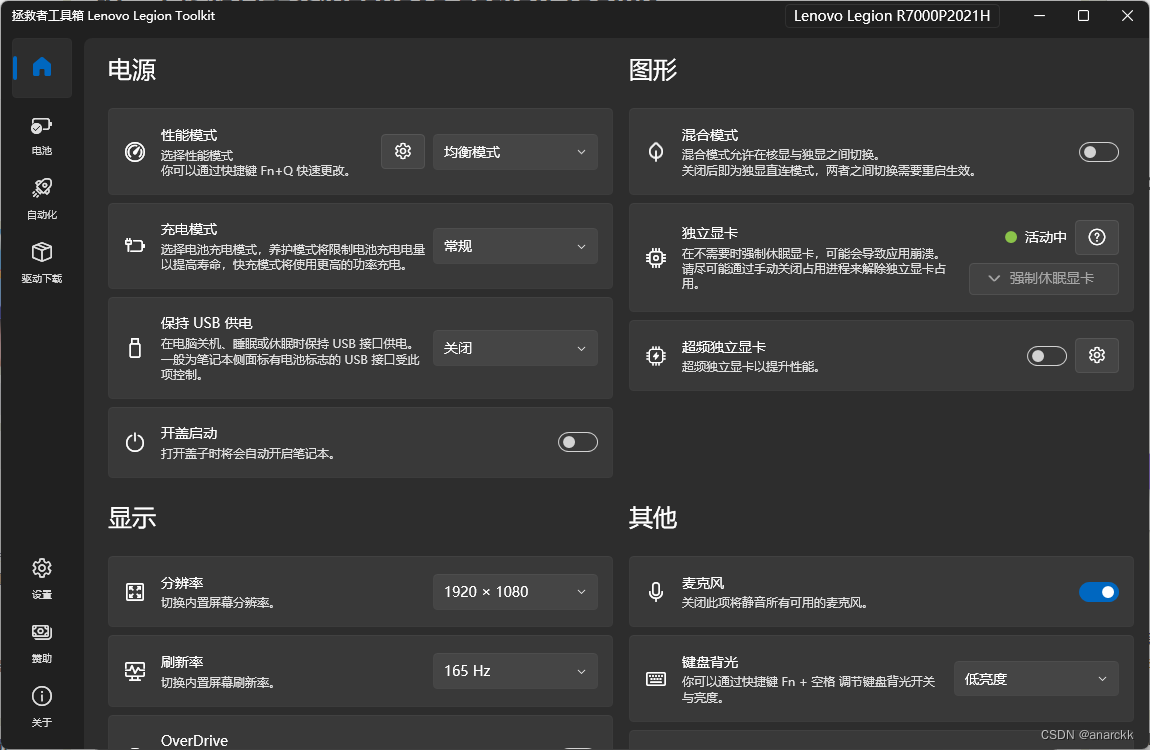
Task: Click the 独立显卡 chip icon
Action: (x=656, y=258)
